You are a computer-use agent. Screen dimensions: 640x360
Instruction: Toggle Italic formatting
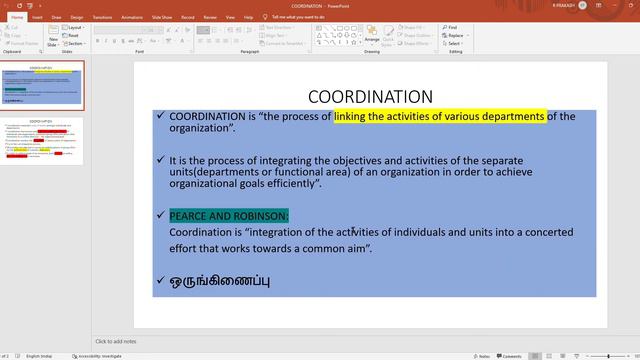coord(106,41)
